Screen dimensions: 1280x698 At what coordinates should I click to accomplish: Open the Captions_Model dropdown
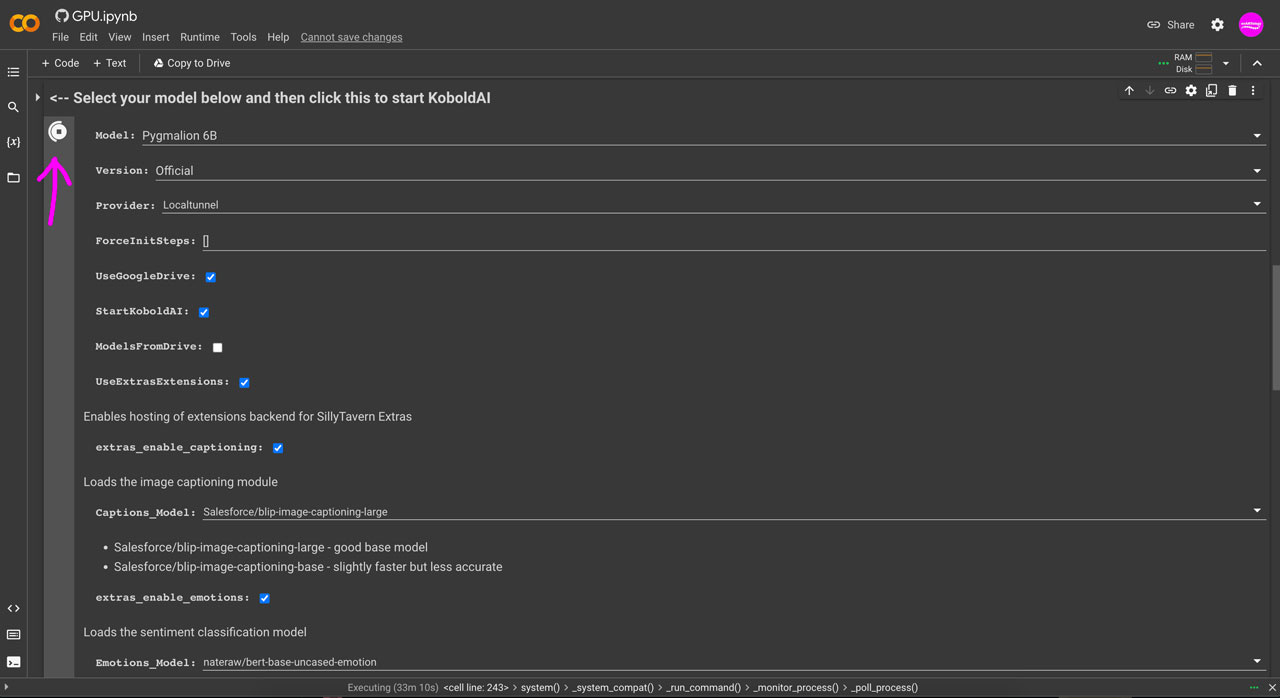pos(734,511)
